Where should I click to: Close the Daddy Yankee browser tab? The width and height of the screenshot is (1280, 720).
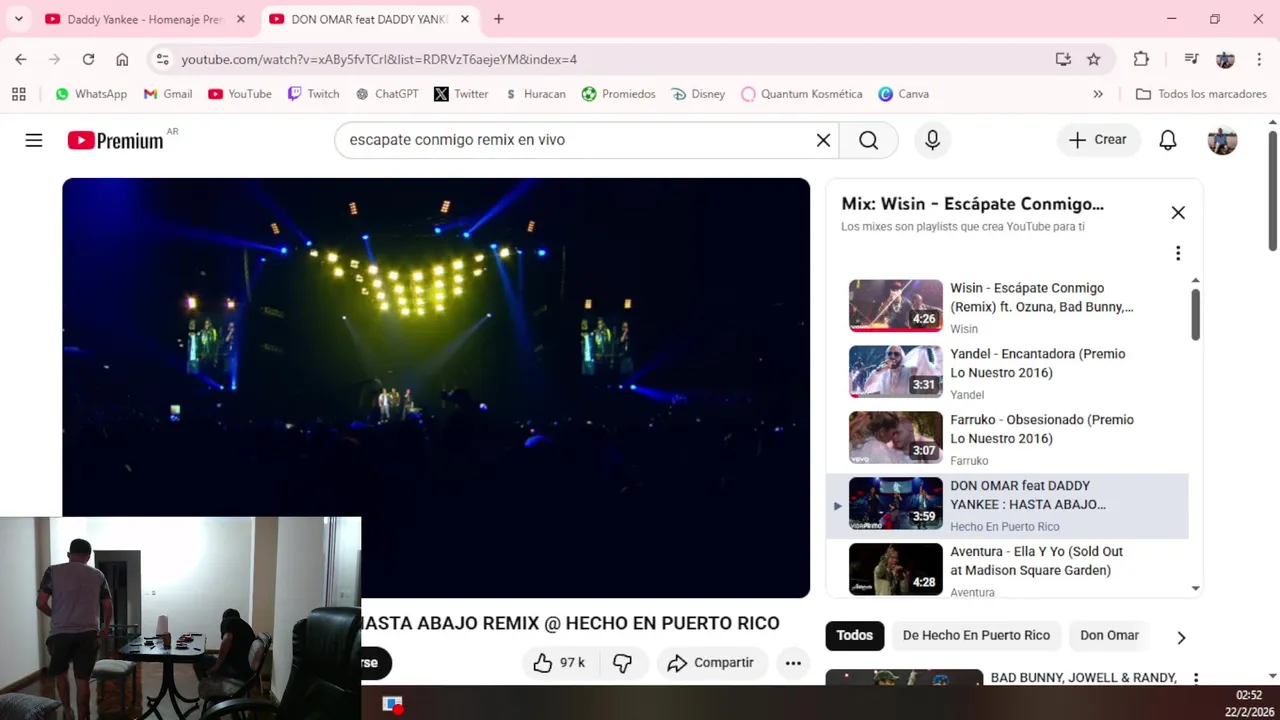240,19
